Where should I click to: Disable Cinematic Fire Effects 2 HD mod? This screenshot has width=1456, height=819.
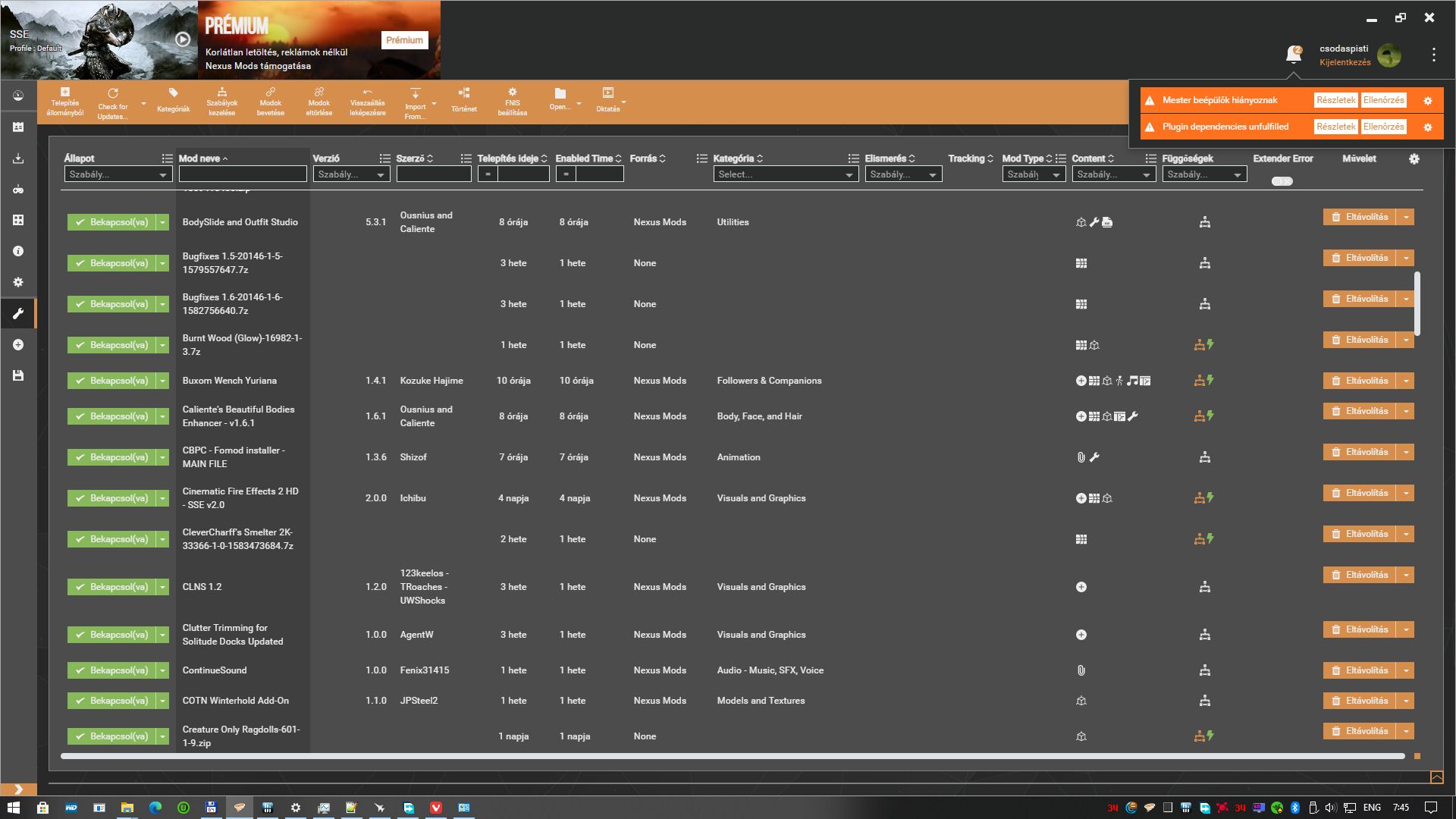click(x=111, y=498)
